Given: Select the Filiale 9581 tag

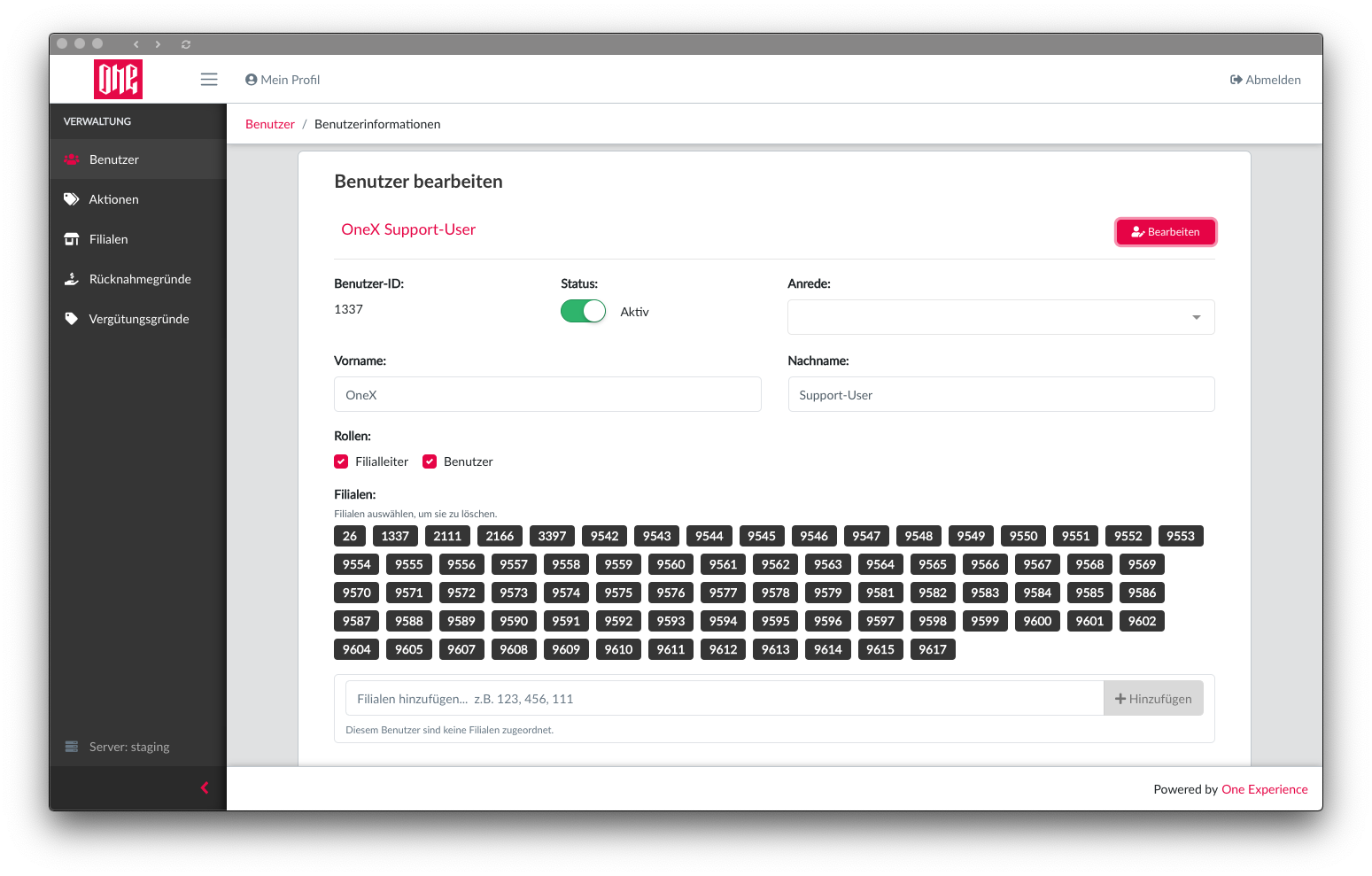Looking at the screenshot, I should [880, 593].
